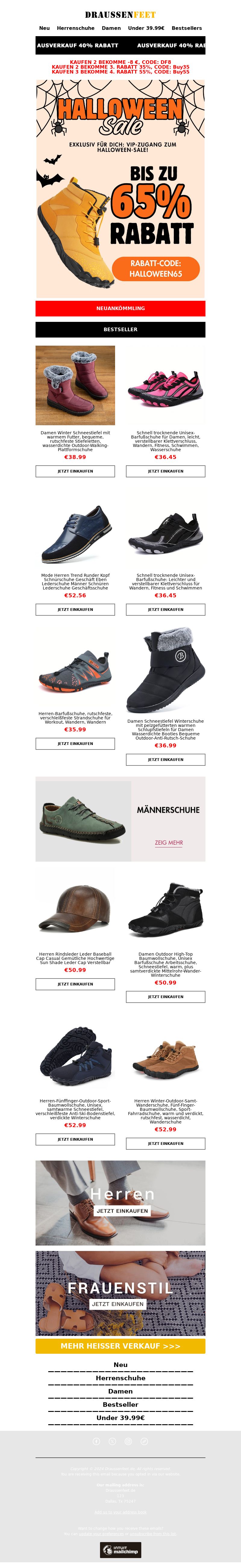Click the Intuit Mailchimp badge
Viewport: 241px width, 1568px height.
120,1550
